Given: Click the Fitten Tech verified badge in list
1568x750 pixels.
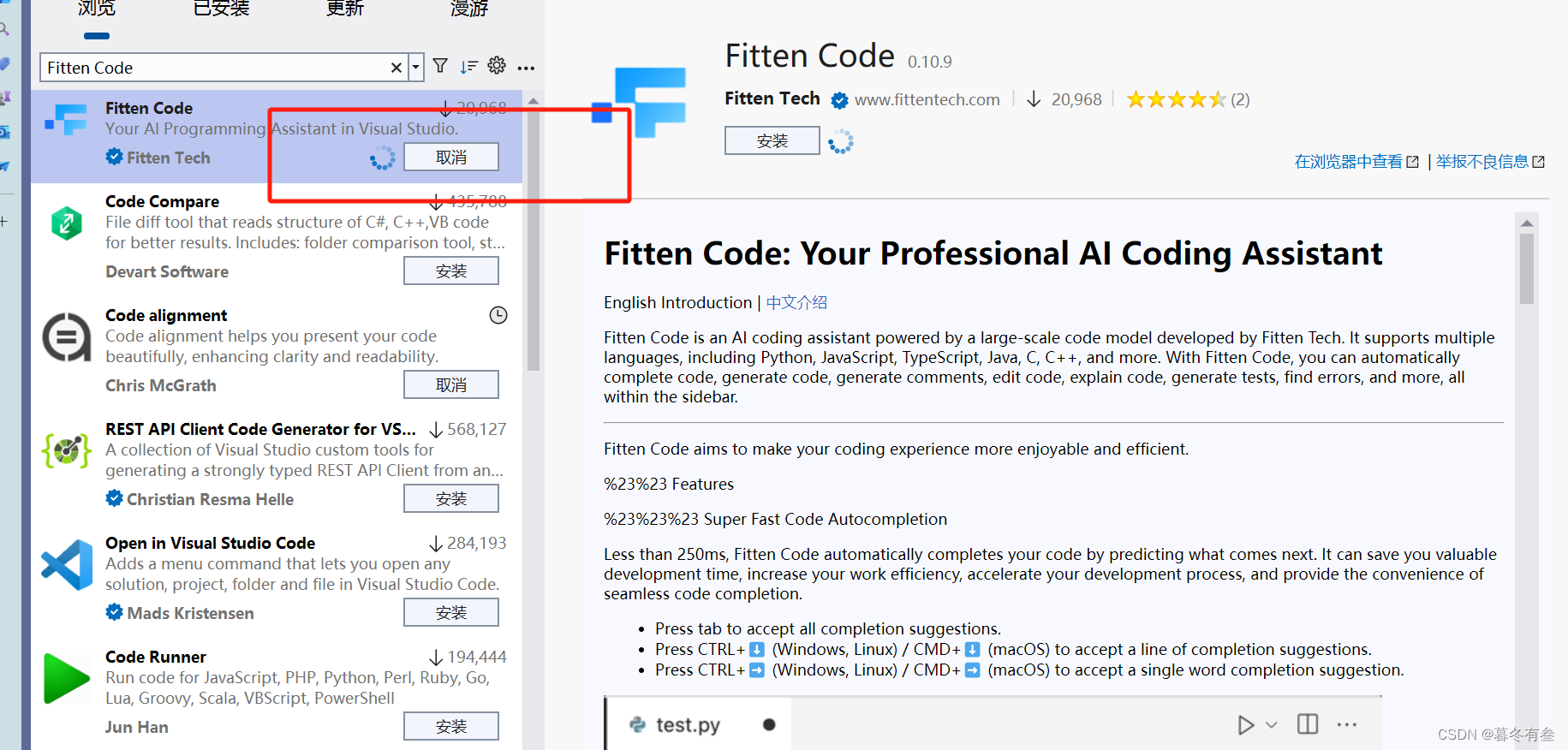Looking at the screenshot, I should (x=114, y=157).
